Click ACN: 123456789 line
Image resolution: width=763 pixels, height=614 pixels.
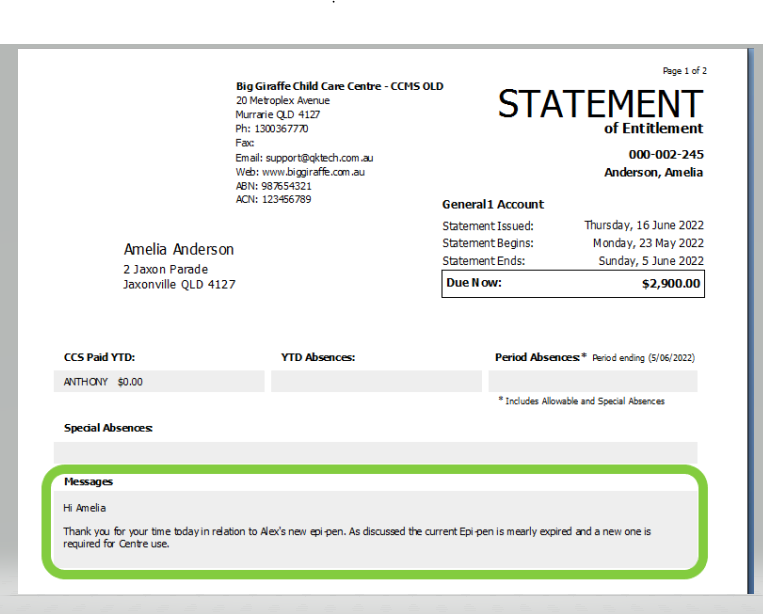(x=273, y=199)
